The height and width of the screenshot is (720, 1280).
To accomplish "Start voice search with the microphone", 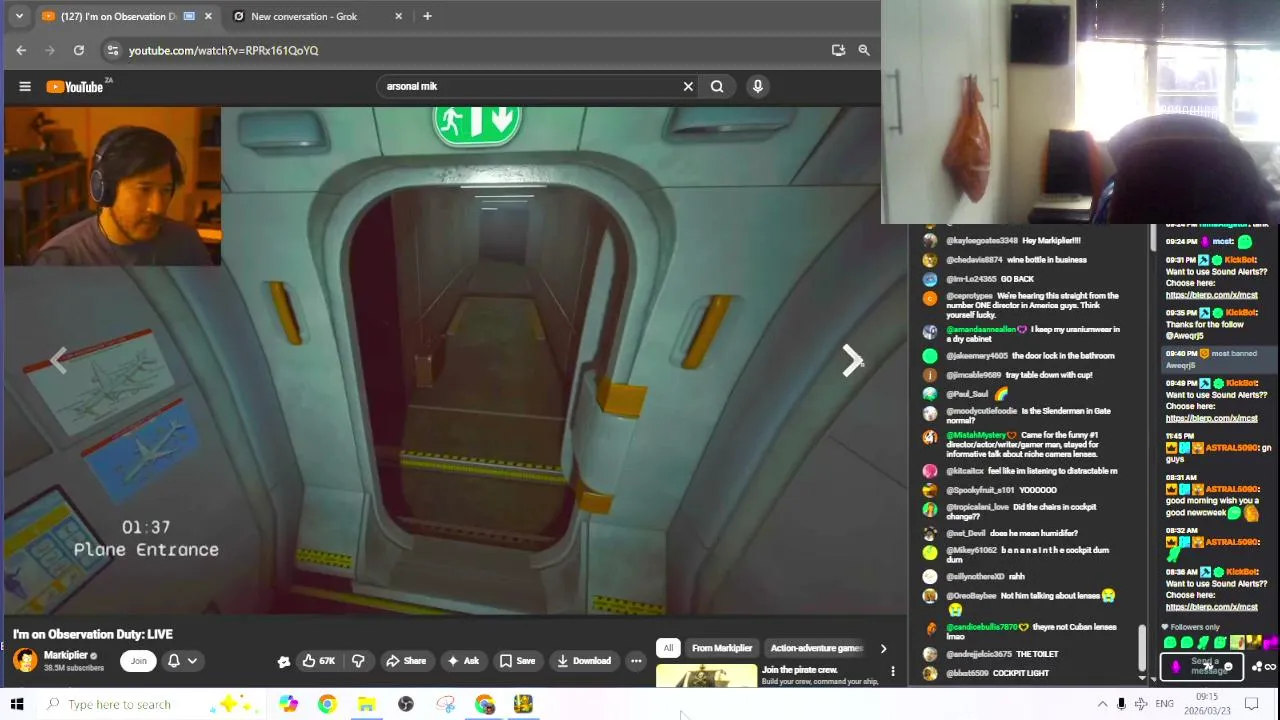I will (x=758, y=86).
